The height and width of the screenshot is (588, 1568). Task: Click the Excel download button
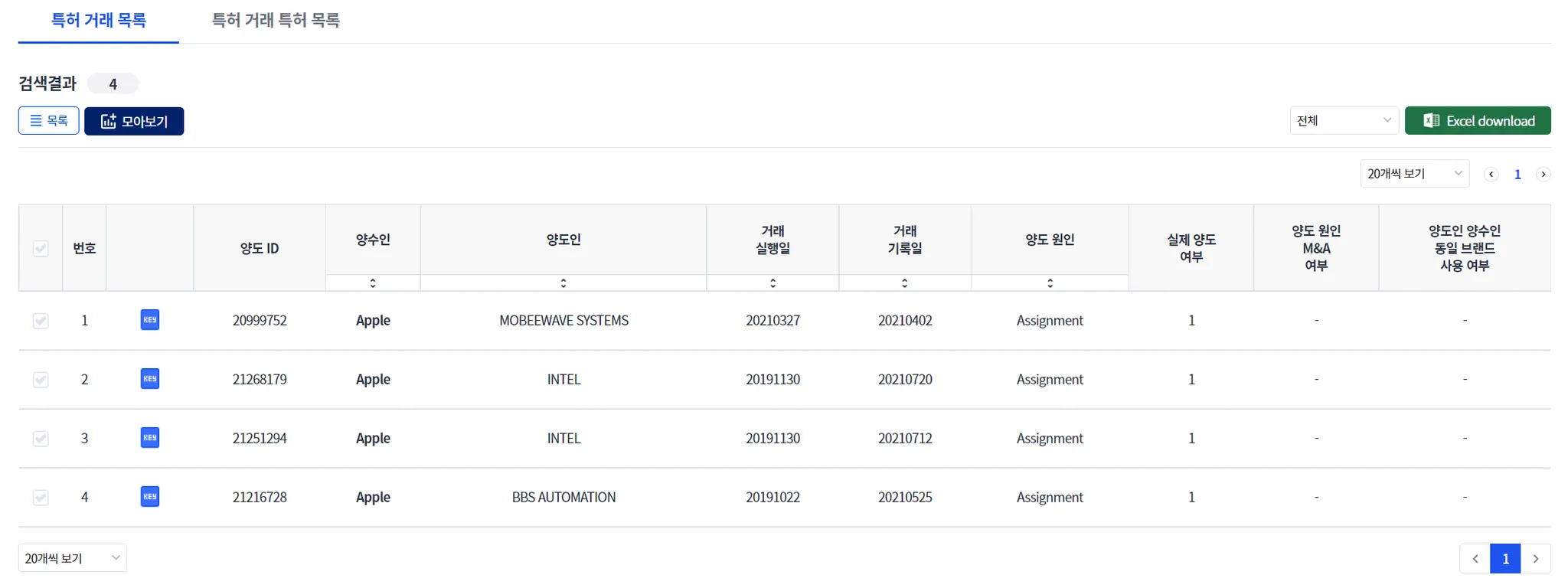[1477, 121]
